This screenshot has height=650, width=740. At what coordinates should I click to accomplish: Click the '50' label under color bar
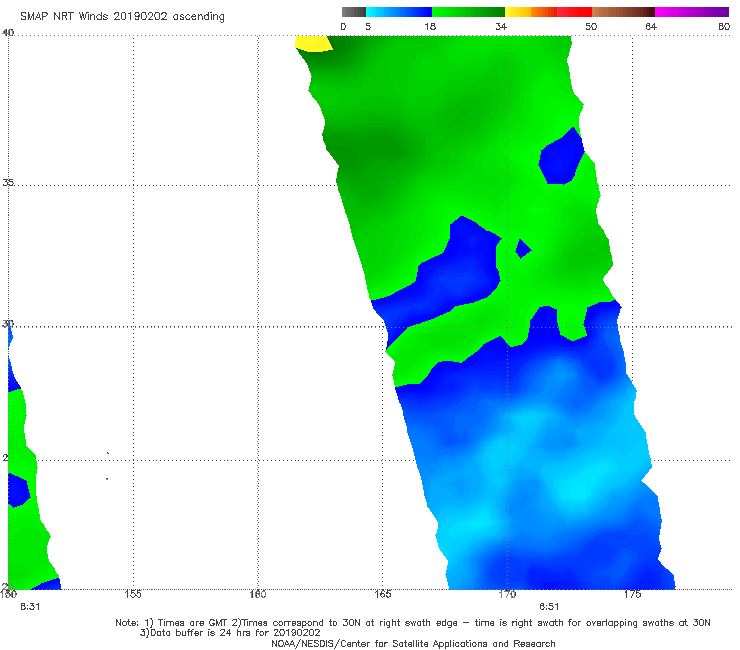coord(591,27)
